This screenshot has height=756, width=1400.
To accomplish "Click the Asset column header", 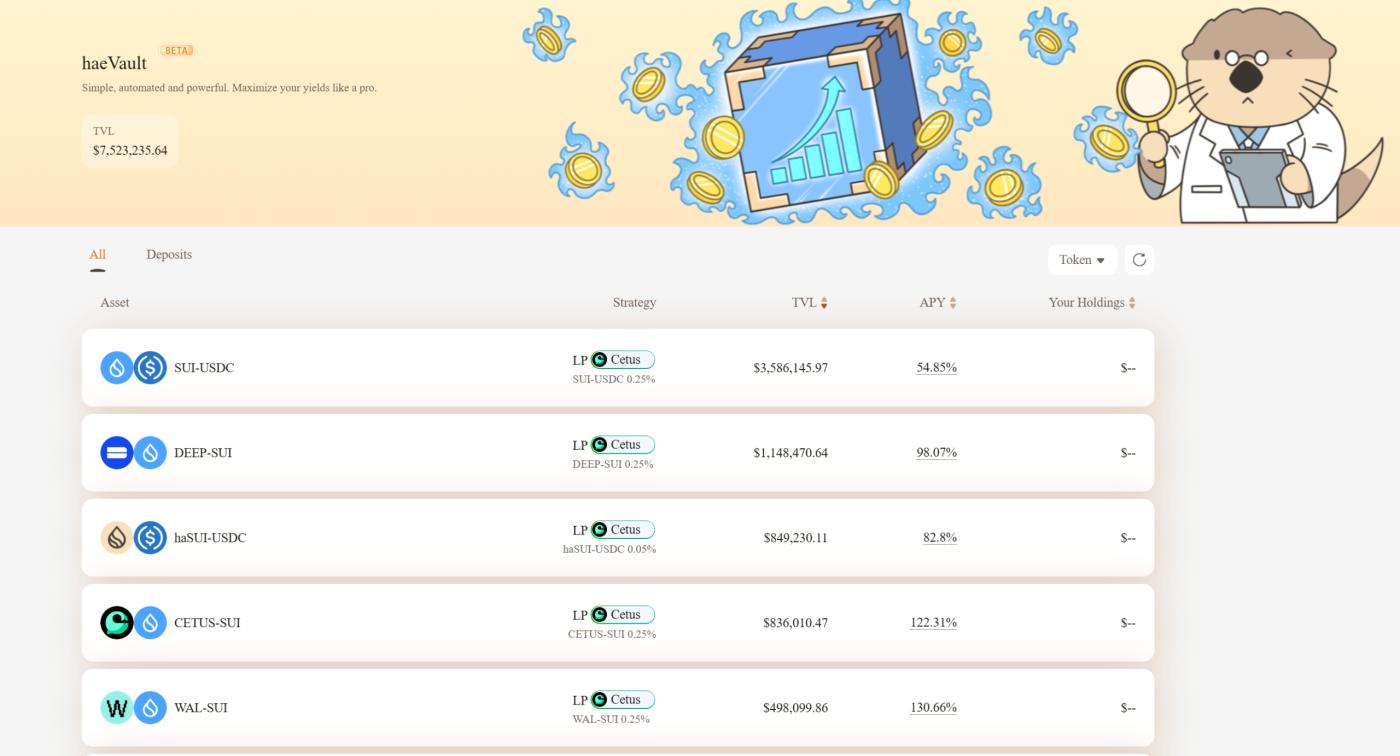I will click(114, 303).
